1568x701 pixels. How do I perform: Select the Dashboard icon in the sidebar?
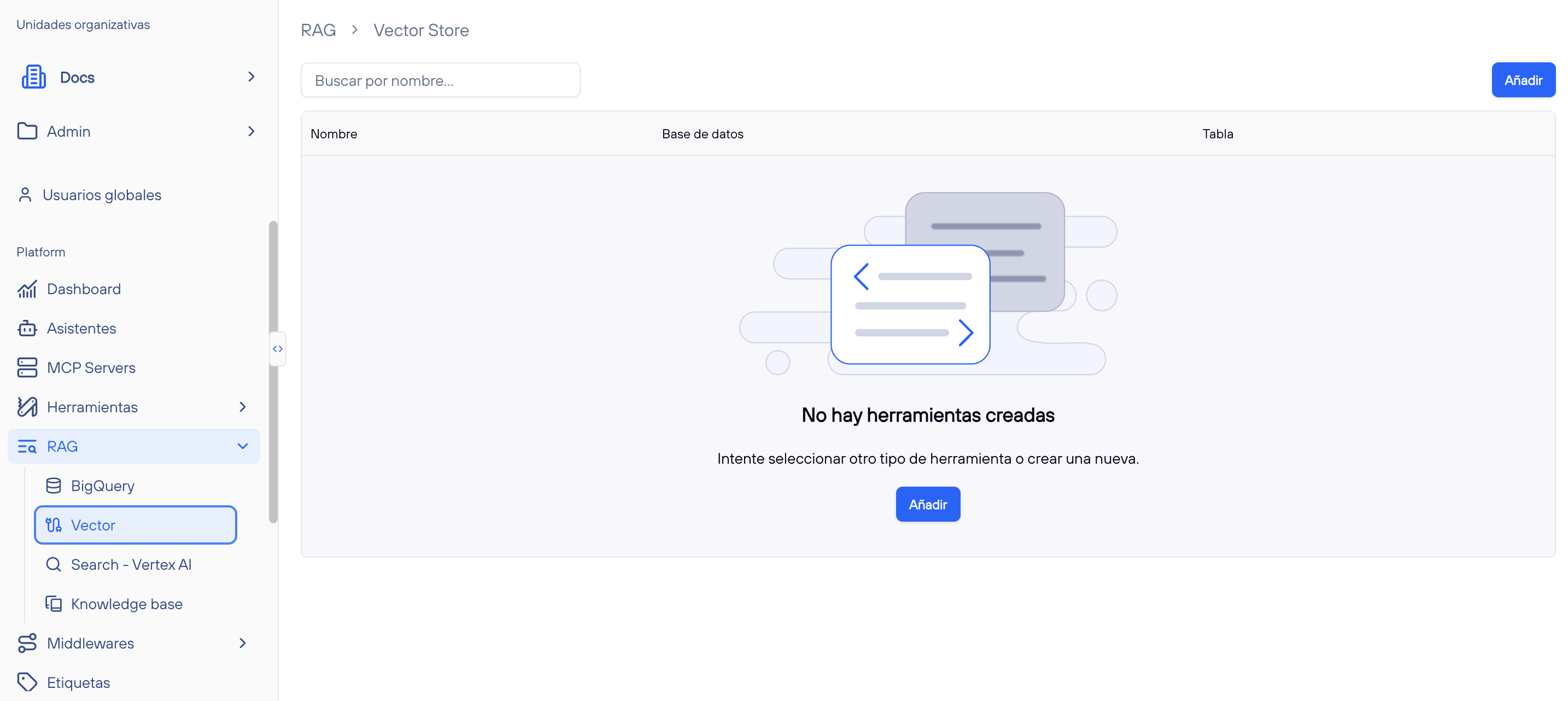click(x=27, y=289)
